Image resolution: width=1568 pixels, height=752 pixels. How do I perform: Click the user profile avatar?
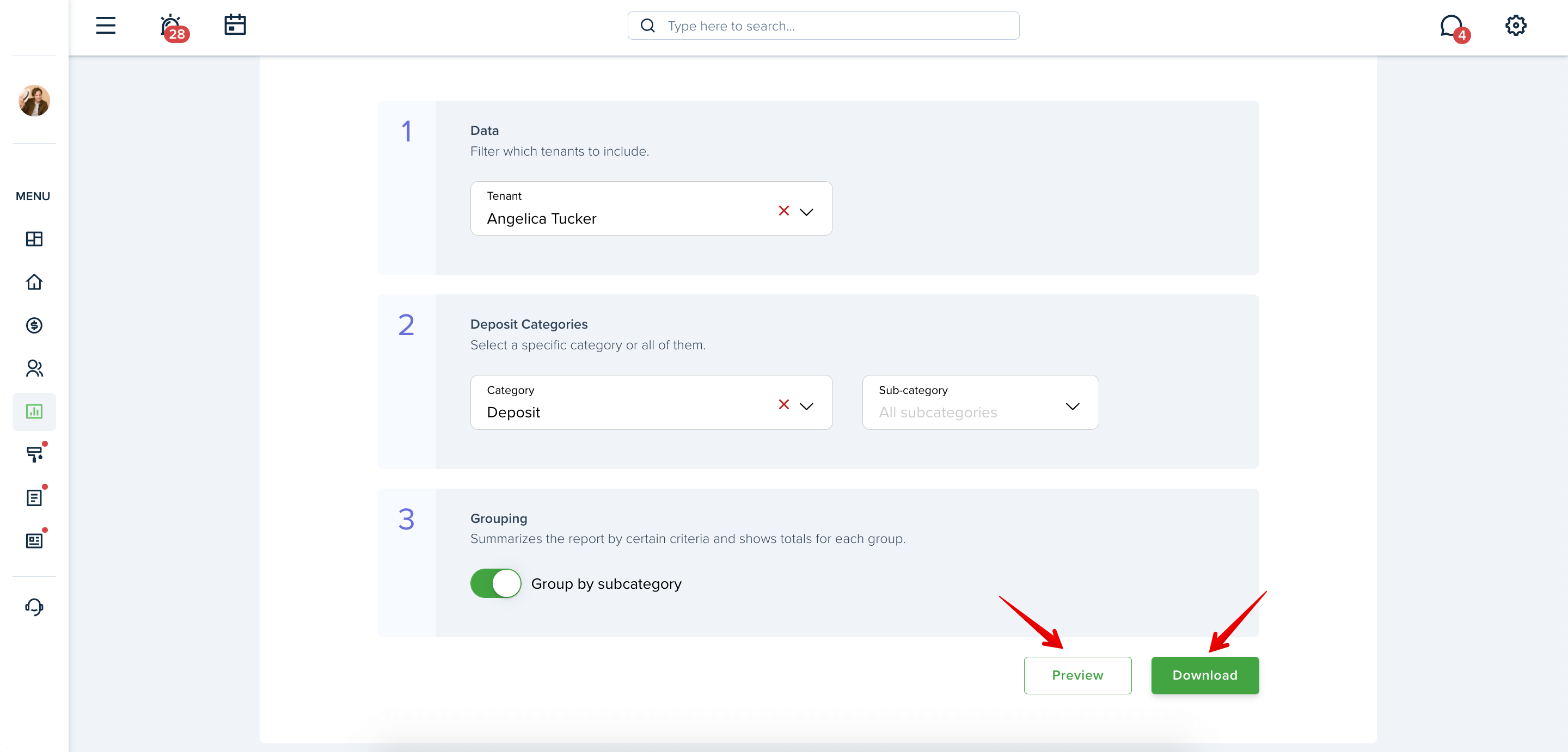[x=34, y=100]
